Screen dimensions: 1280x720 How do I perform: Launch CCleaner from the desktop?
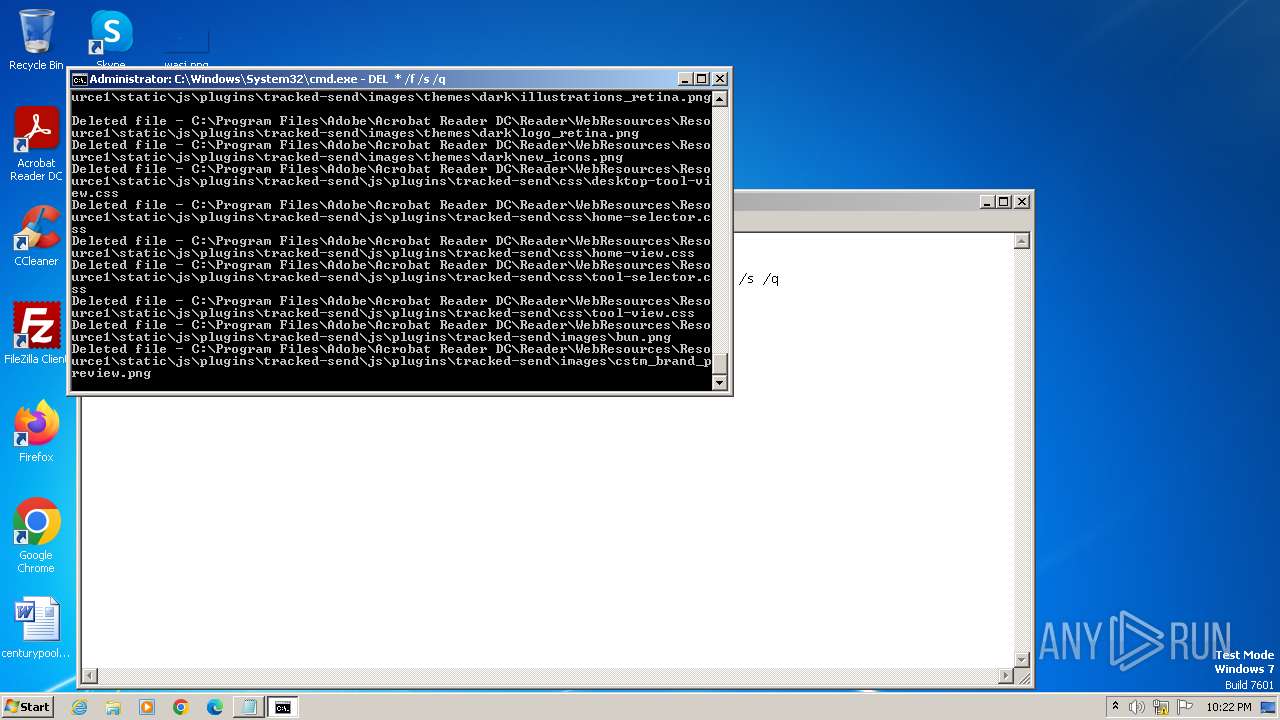36,236
